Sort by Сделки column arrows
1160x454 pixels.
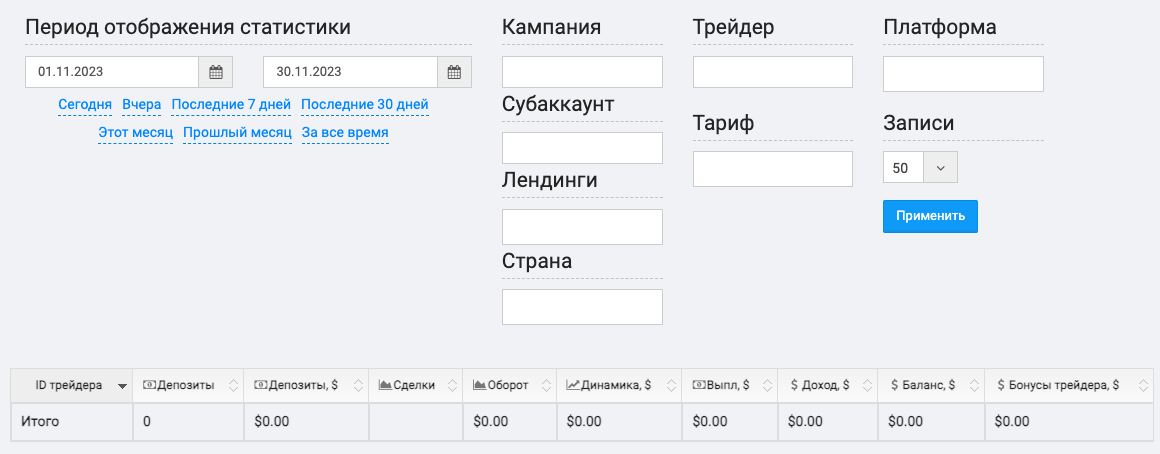pos(452,385)
